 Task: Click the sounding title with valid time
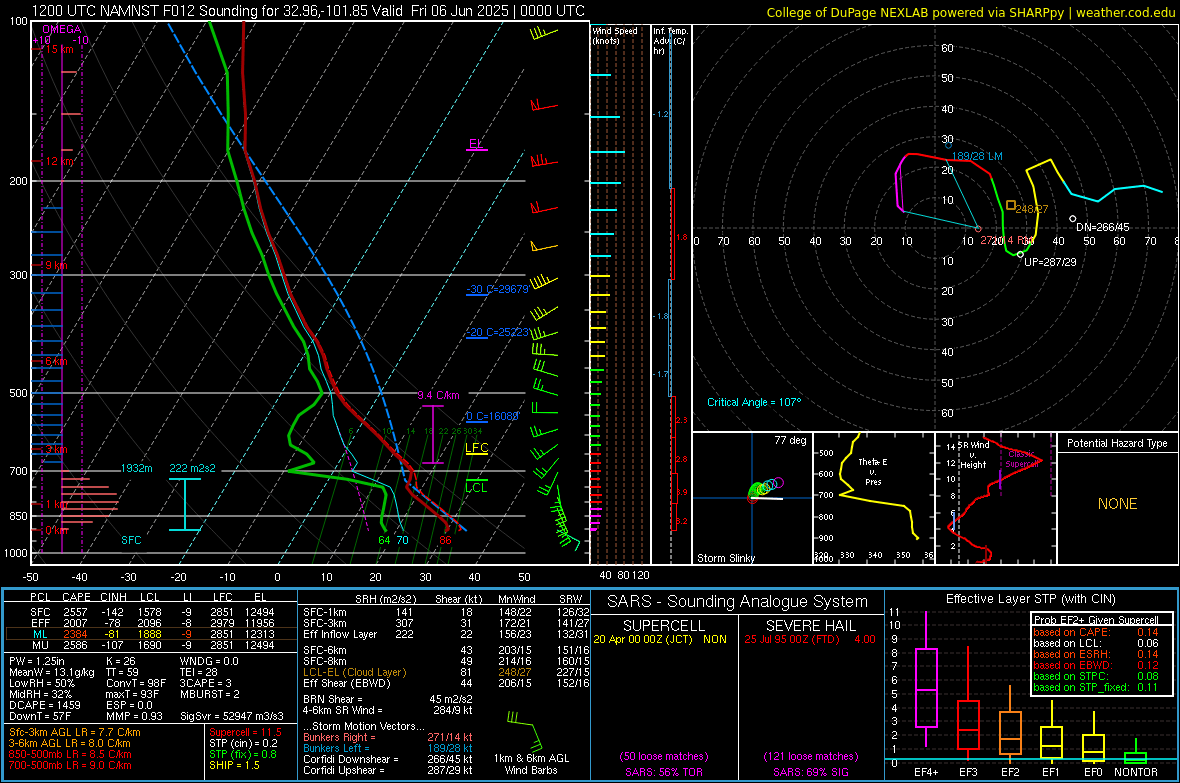coord(308,11)
